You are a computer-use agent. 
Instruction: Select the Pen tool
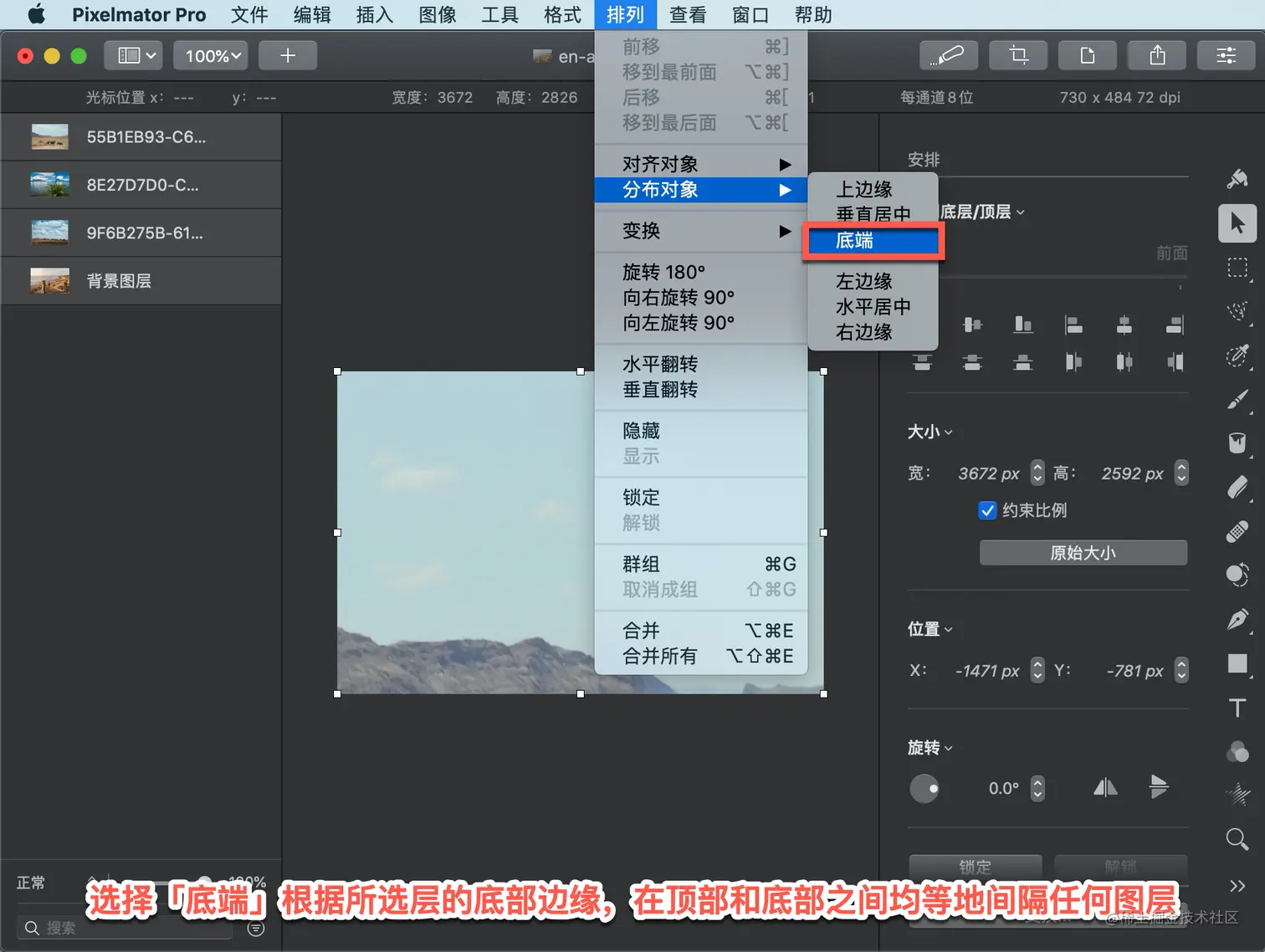(1237, 619)
